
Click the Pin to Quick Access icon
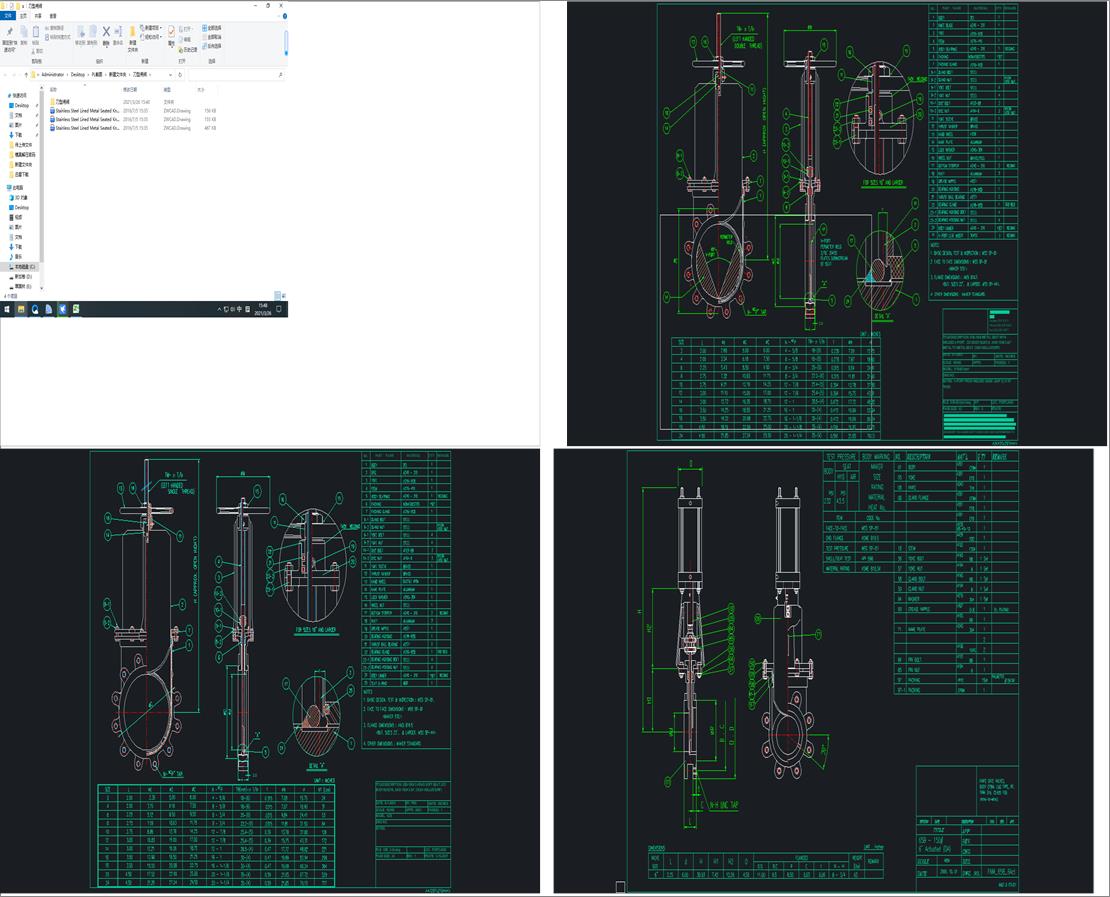tap(9, 32)
